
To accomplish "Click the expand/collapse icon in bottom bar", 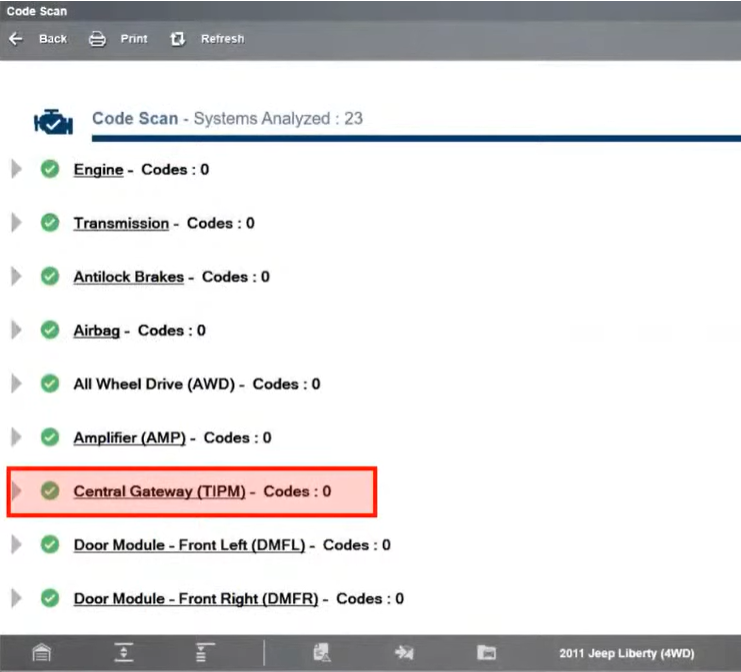I will [x=124, y=653].
